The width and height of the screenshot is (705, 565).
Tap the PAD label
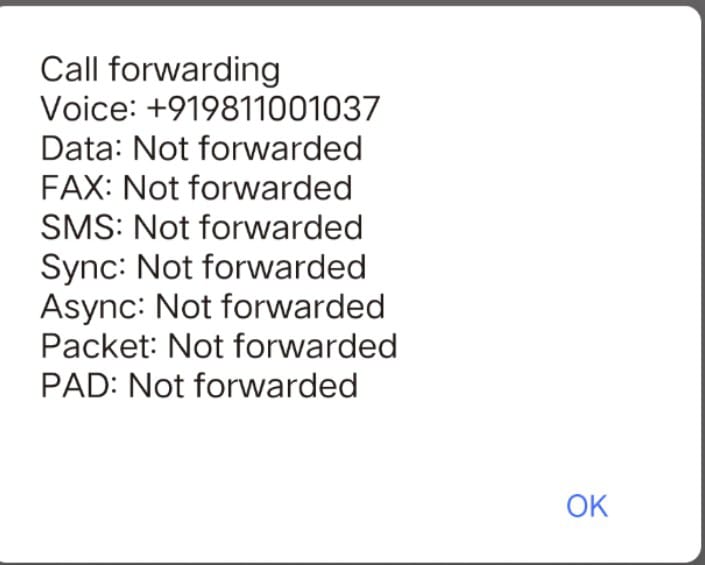click(x=79, y=386)
